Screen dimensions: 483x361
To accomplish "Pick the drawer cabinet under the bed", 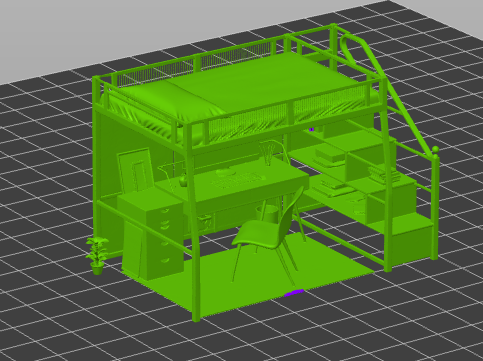I will coord(152,233).
